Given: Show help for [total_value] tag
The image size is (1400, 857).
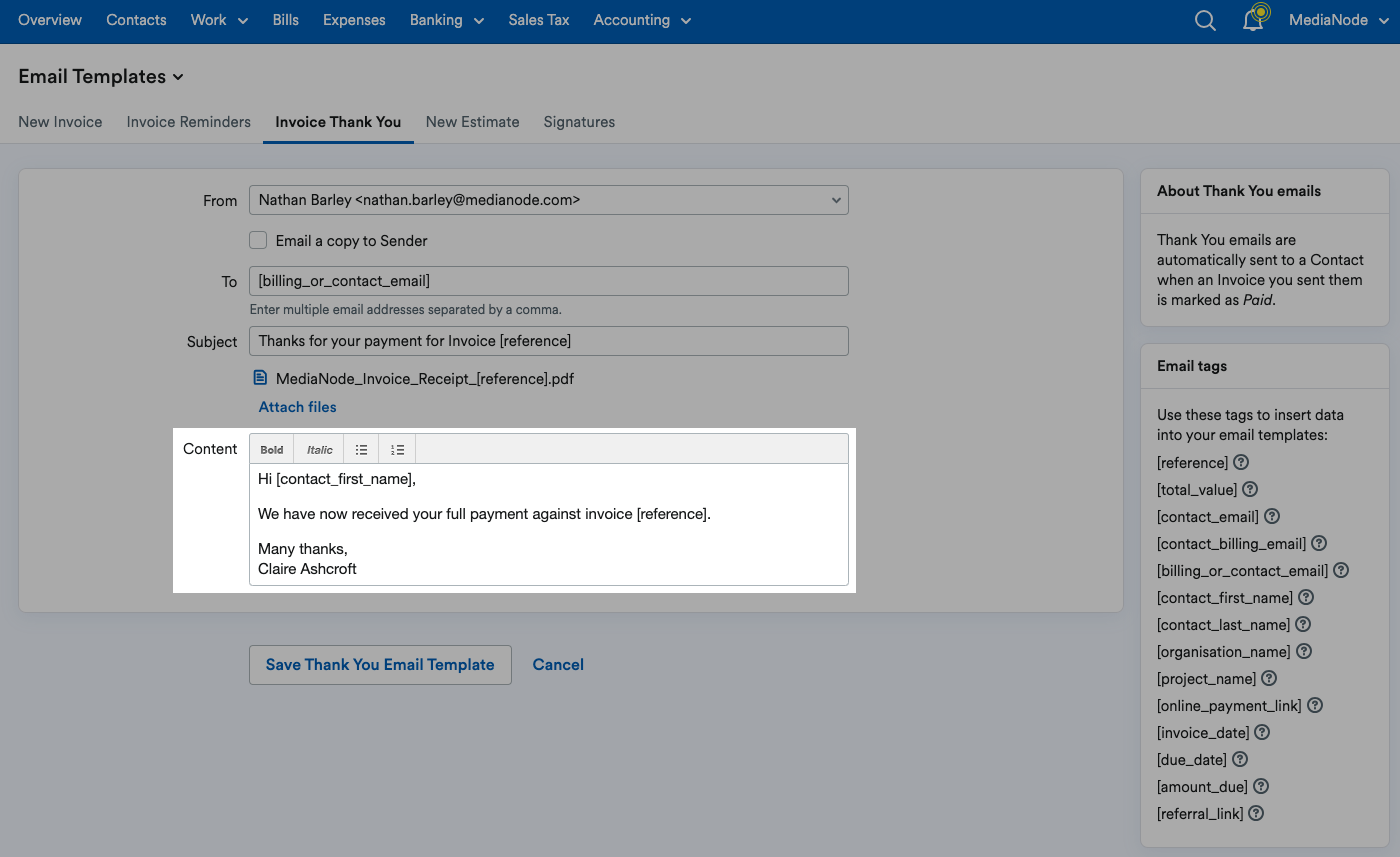Looking at the screenshot, I should click(x=1250, y=489).
